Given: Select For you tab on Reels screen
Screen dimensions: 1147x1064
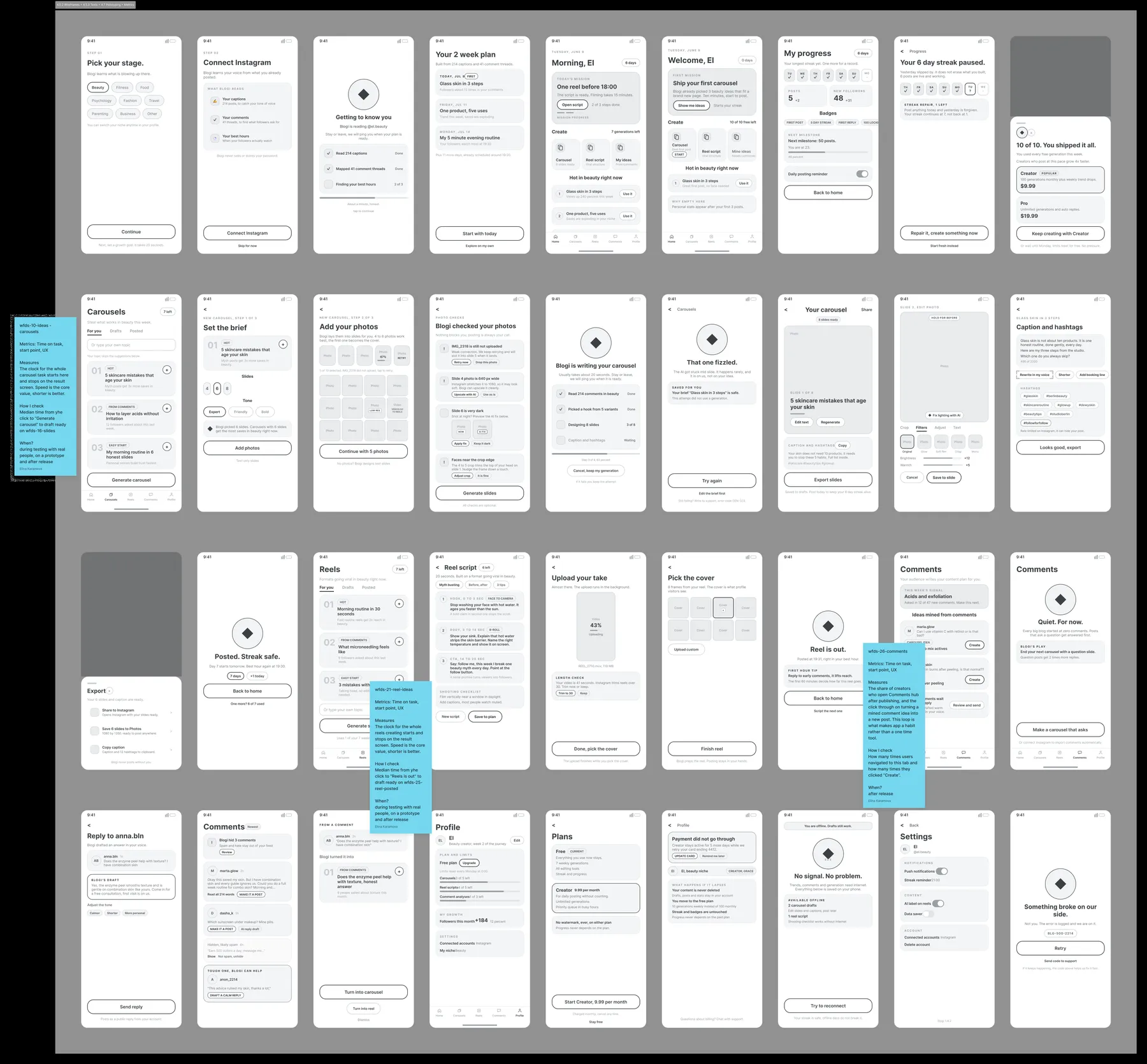Looking at the screenshot, I should click(326, 587).
